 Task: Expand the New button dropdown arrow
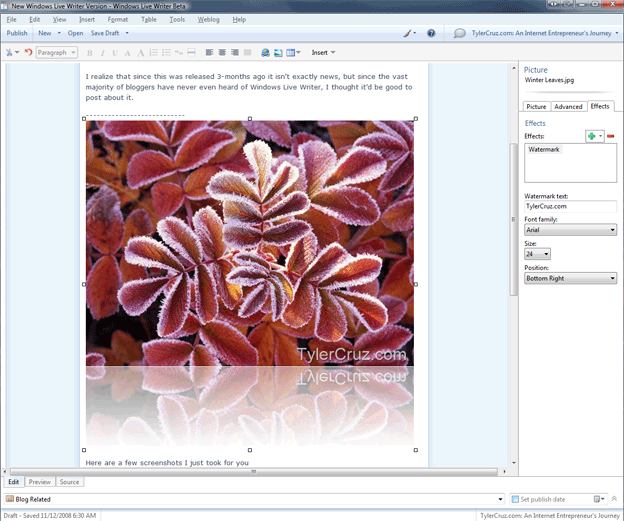[x=59, y=33]
